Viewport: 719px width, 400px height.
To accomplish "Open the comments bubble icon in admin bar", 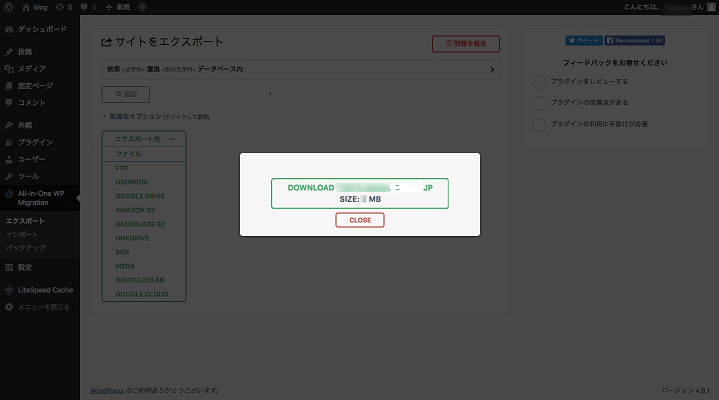I will click(84, 7).
